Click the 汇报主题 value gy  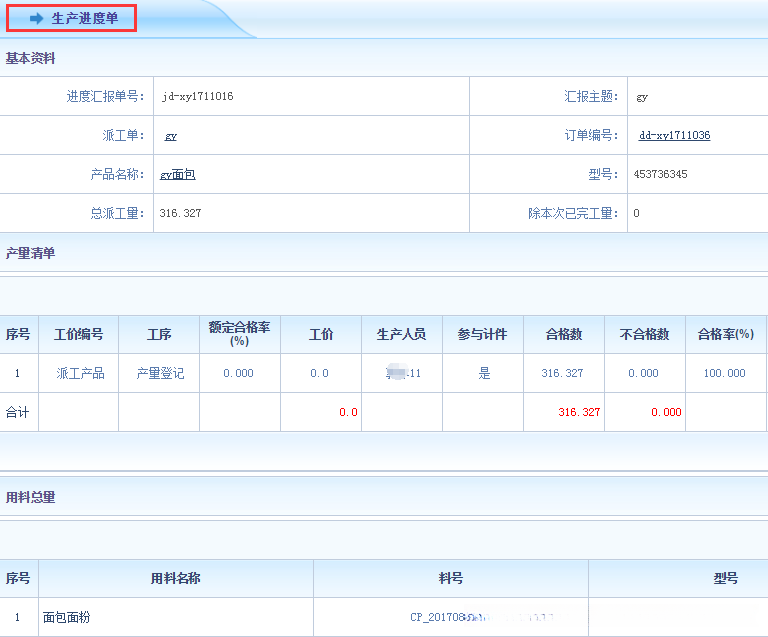point(642,97)
